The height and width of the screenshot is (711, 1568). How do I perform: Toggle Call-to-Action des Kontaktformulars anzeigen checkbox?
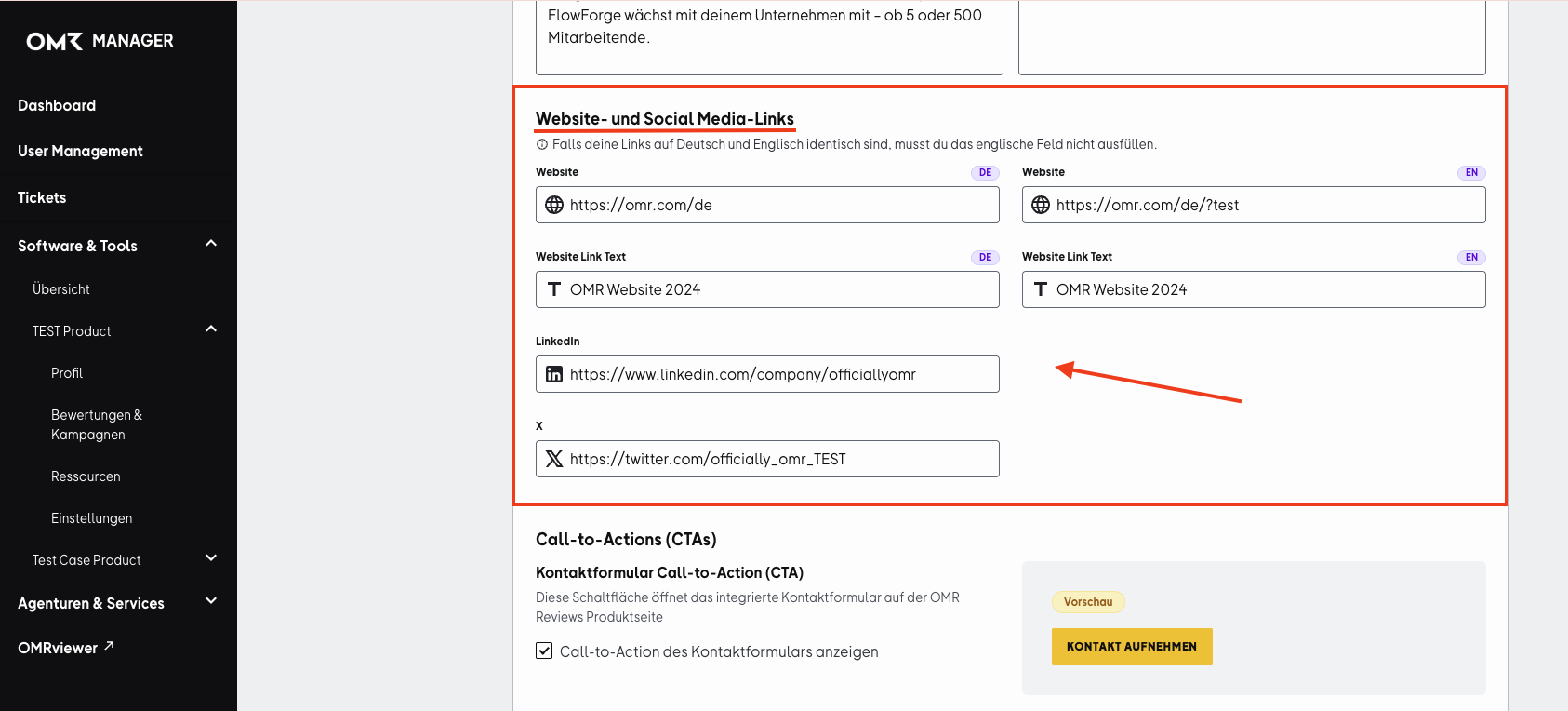pyautogui.click(x=544, y=651)
